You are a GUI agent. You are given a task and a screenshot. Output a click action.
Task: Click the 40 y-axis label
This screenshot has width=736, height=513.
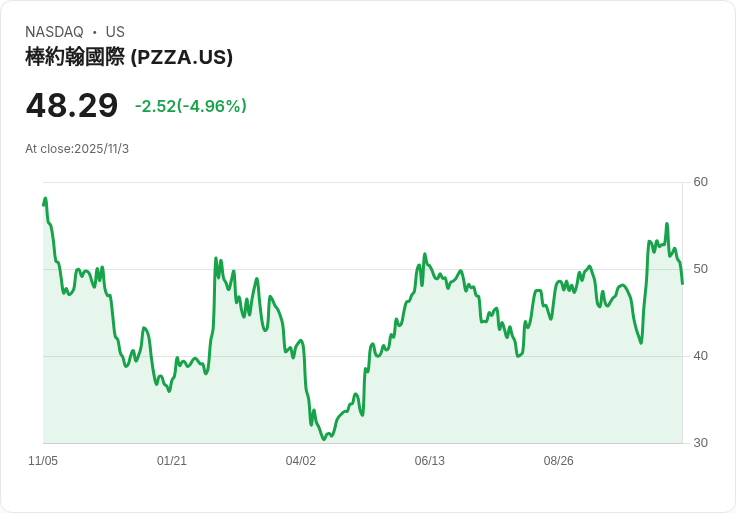pyautogui.click(x=700, y=356)
